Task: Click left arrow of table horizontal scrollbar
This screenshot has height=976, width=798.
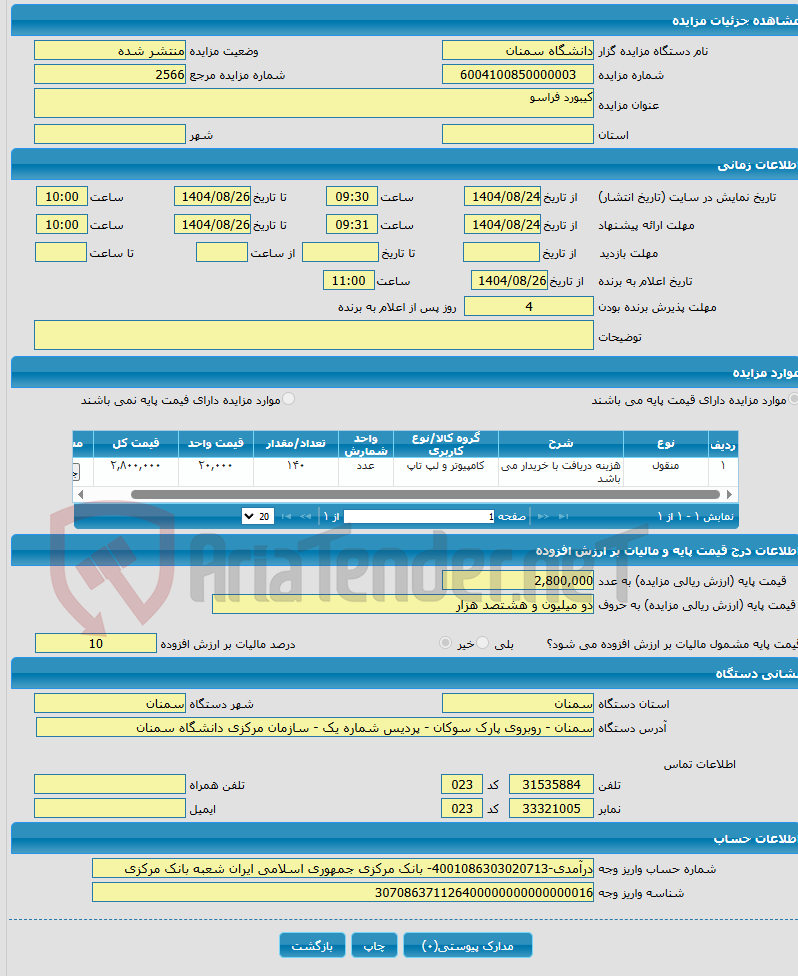Action: click(80, 494)
